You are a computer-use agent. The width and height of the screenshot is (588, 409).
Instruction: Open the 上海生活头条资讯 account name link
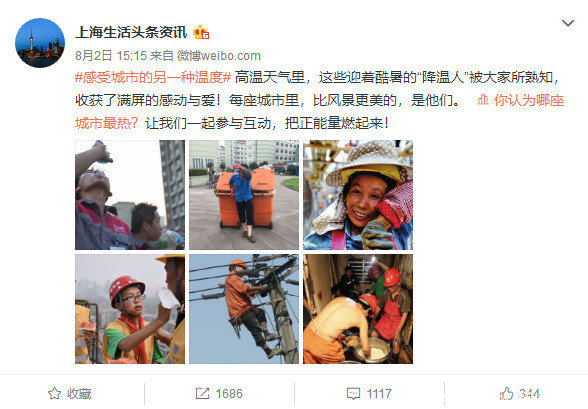click(131, 33)
